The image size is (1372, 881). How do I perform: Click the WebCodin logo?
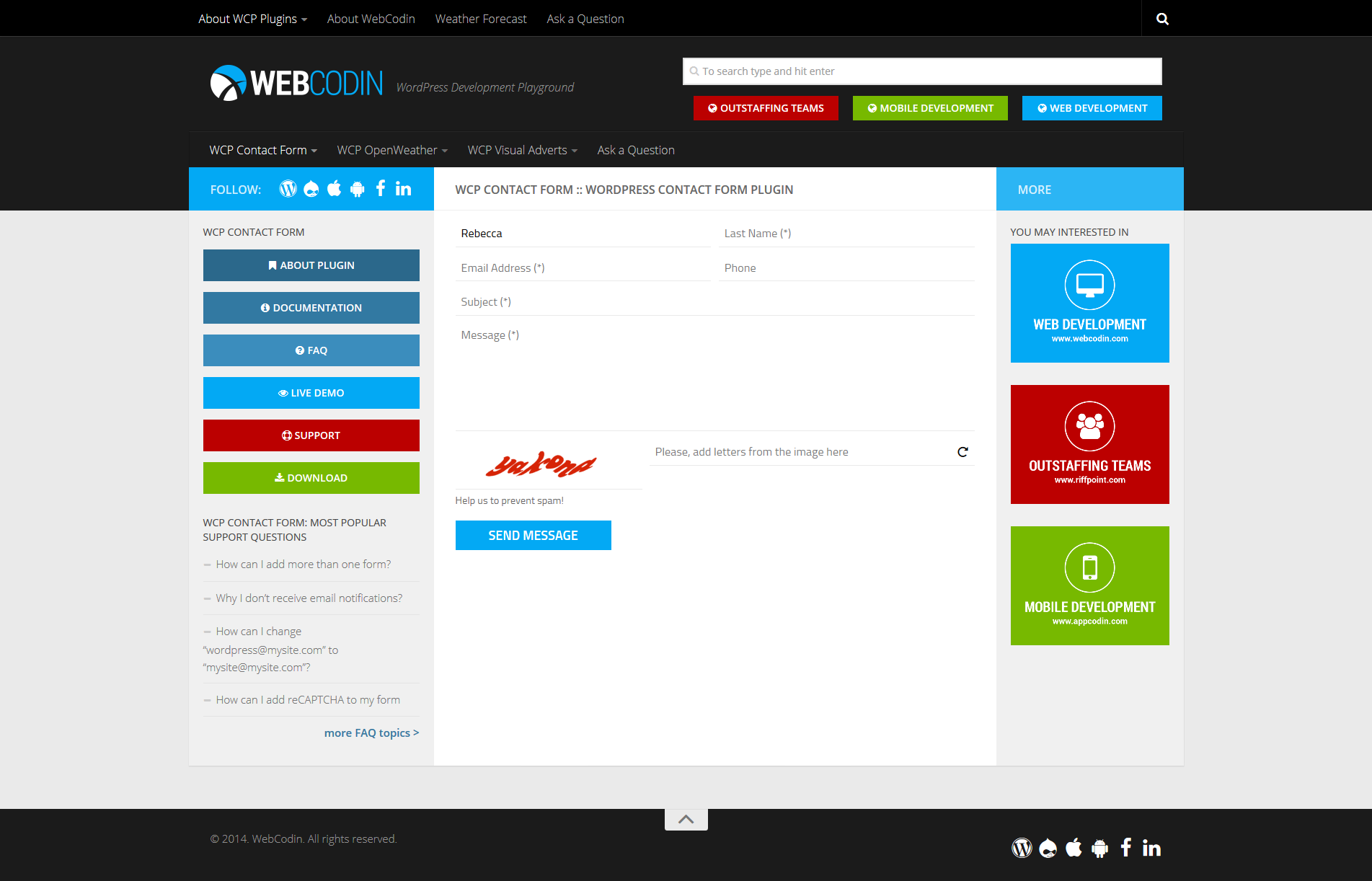pos(296,83)
